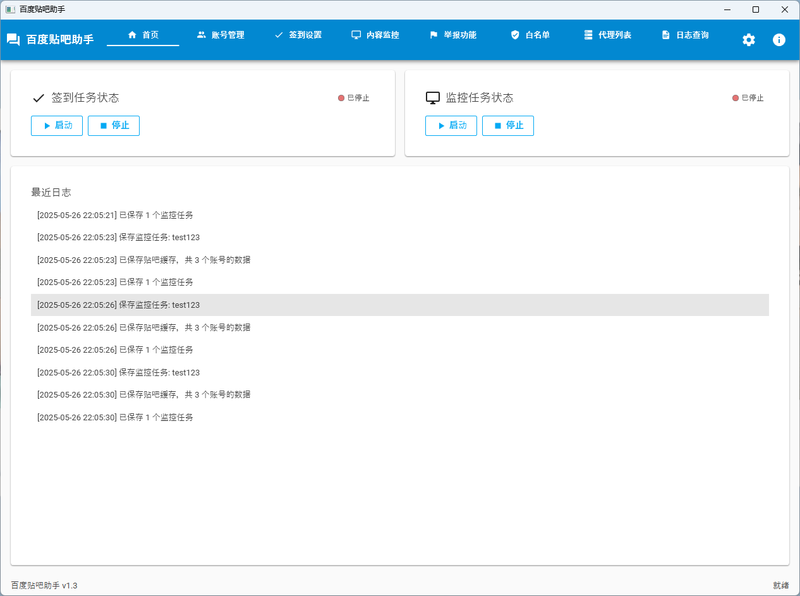Click 已停止 status in monitor card
This screenshot has width=800, height=596.
coord(753,98)
